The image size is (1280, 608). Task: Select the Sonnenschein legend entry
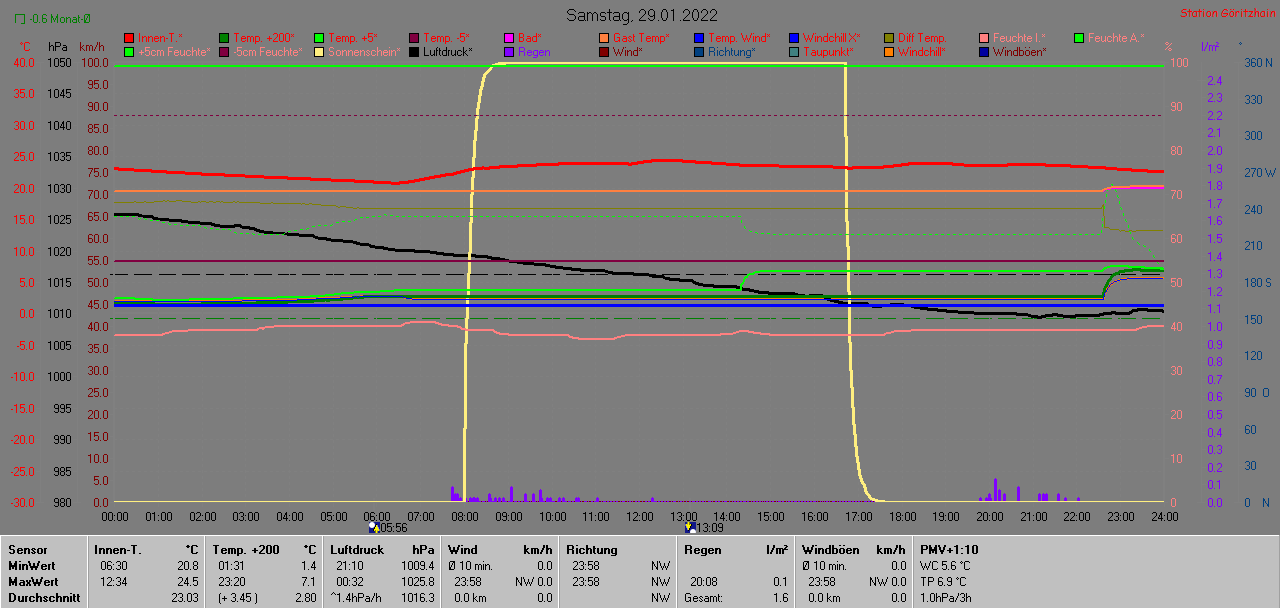pos(357,51)
